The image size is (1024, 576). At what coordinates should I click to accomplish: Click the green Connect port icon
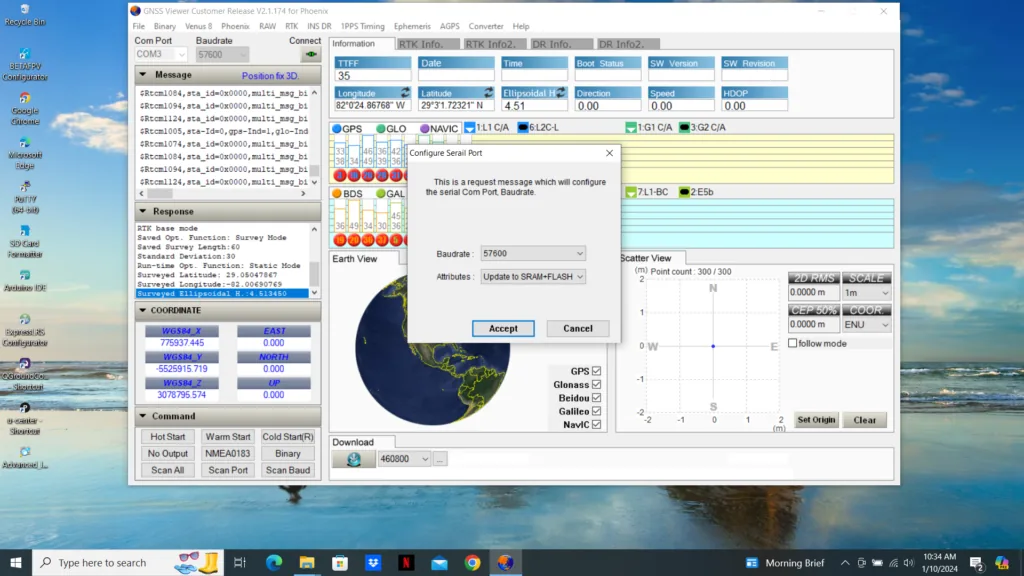[311, 54]
